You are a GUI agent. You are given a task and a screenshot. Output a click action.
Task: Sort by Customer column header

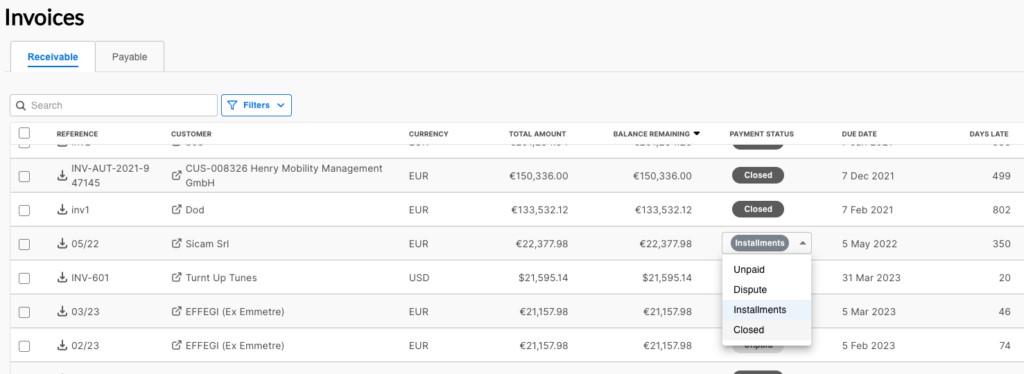pos(191,134)
